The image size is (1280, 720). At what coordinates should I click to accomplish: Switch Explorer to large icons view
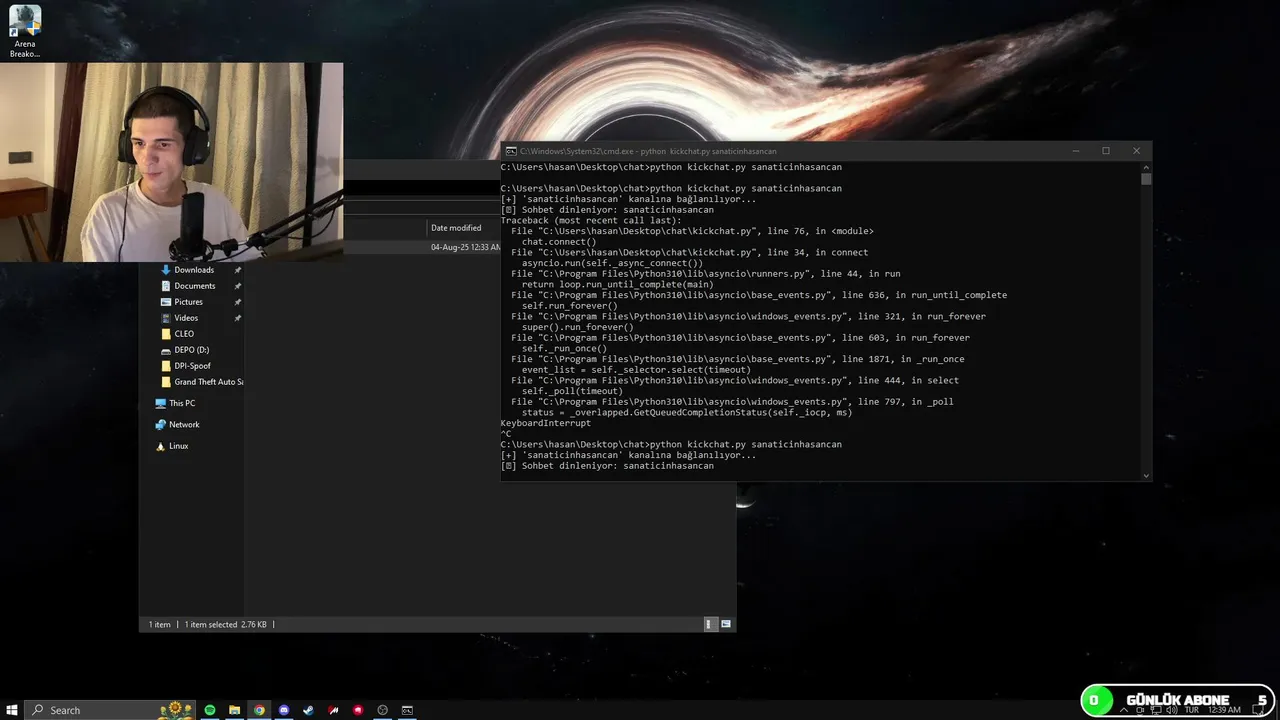point(726,624)
